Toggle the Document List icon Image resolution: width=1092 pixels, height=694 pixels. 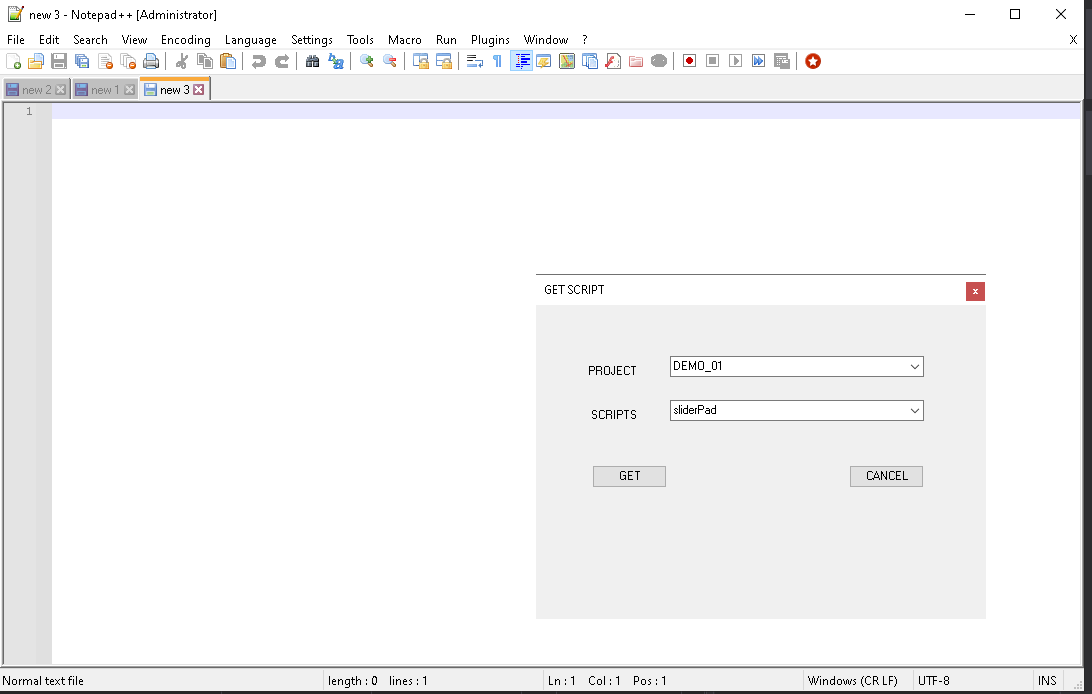point(590,61)
